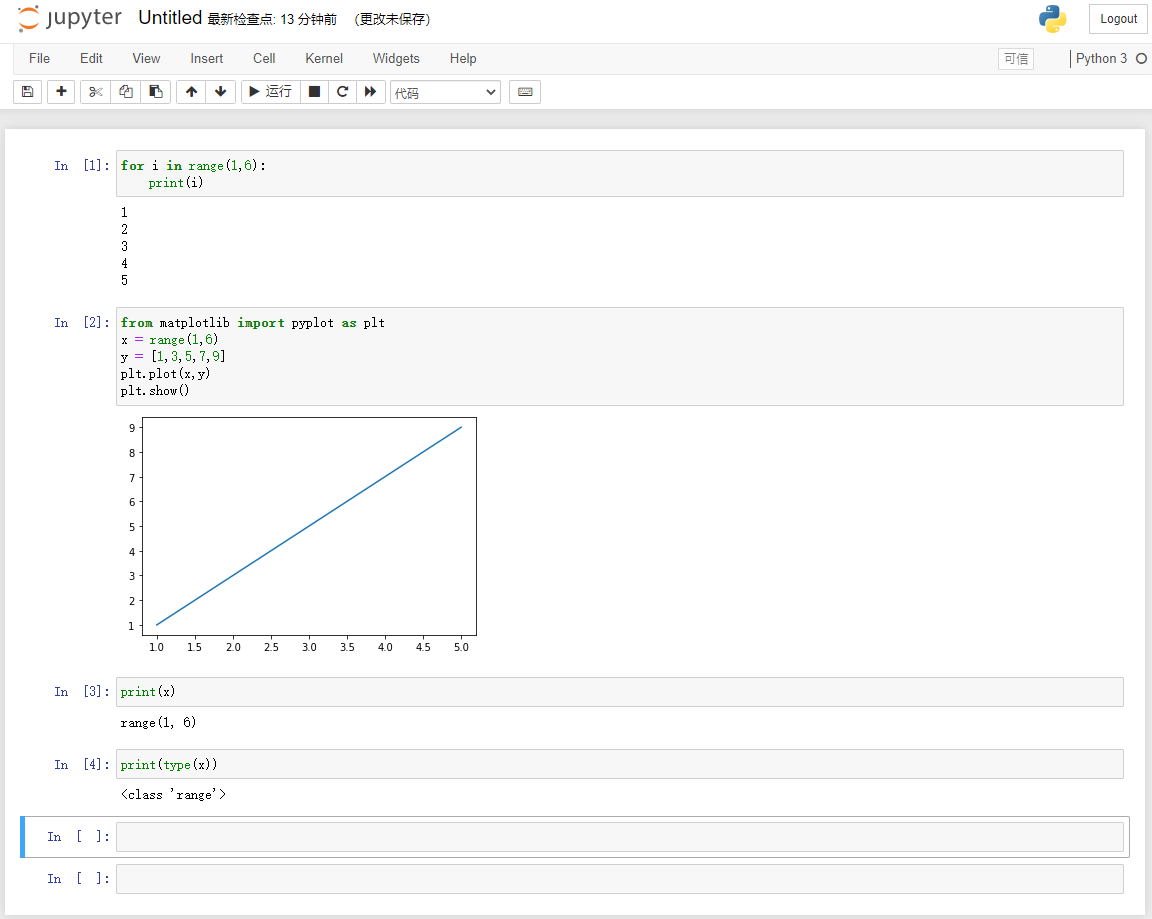
Task: Cut selected cell with scissors icon
Action: [x=95, y=92]
